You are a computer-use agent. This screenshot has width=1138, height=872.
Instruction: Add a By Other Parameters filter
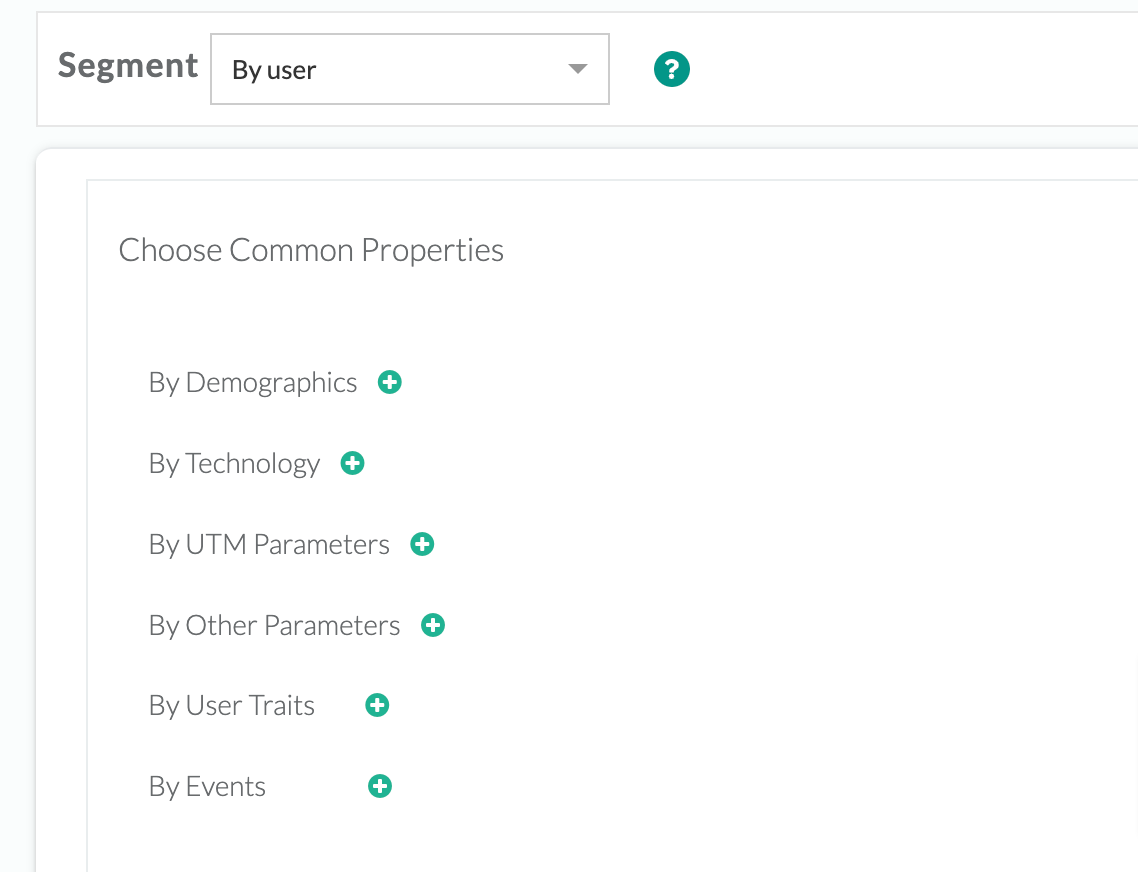coord(432,625)
